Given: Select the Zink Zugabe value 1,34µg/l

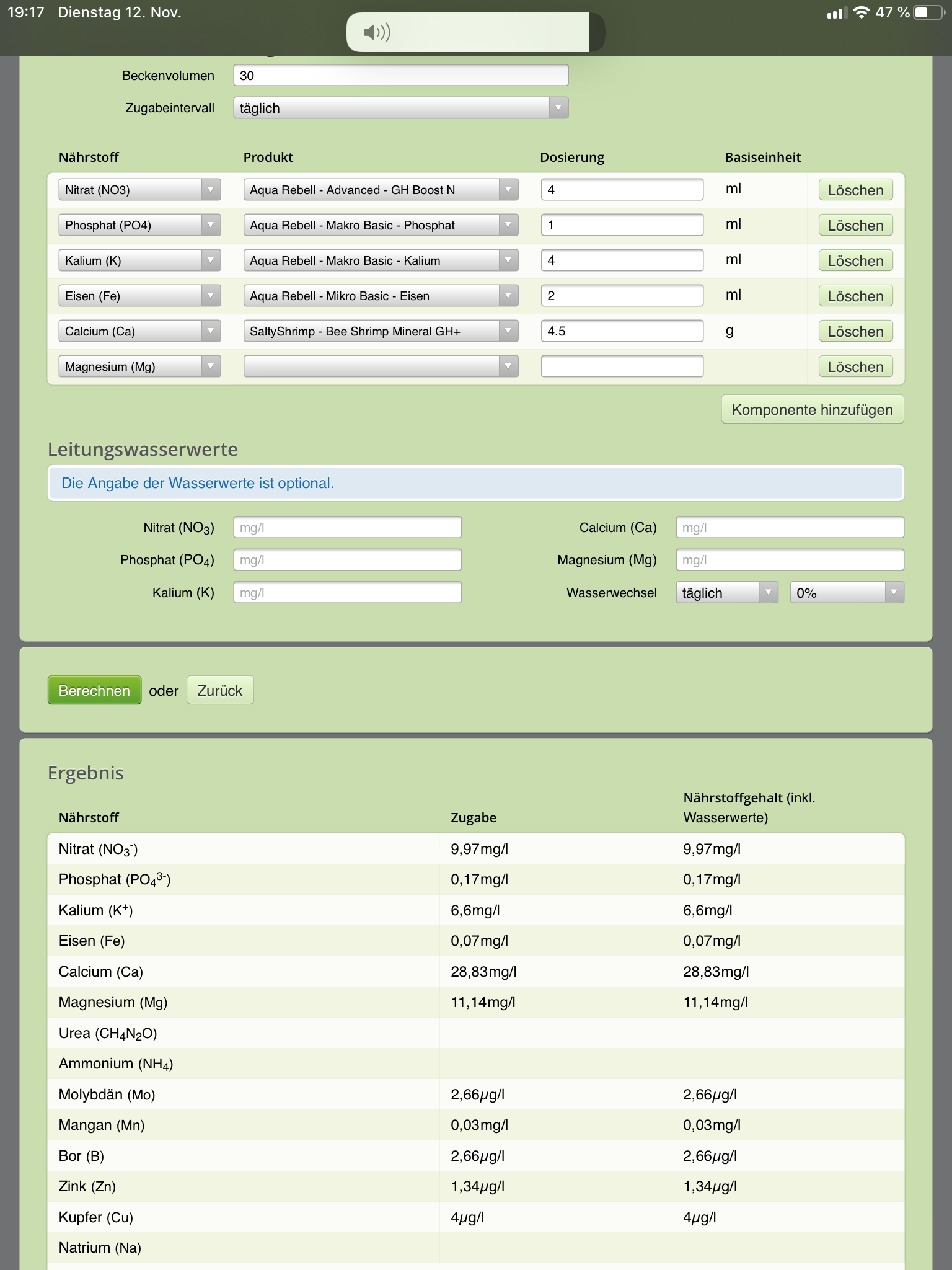Looking at the screenshot, I should click(x=477, y=1186).
